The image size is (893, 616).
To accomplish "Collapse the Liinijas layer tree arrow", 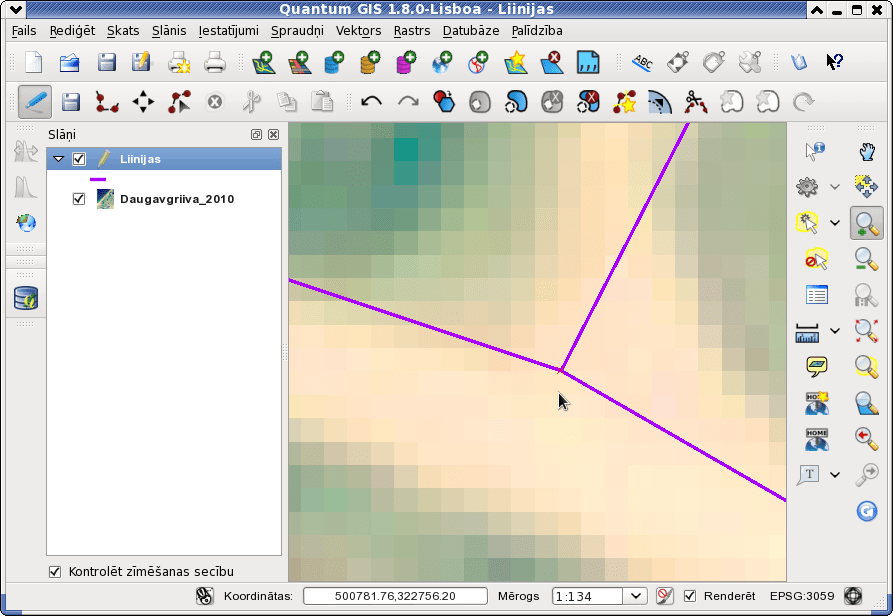I will point(59,159).
